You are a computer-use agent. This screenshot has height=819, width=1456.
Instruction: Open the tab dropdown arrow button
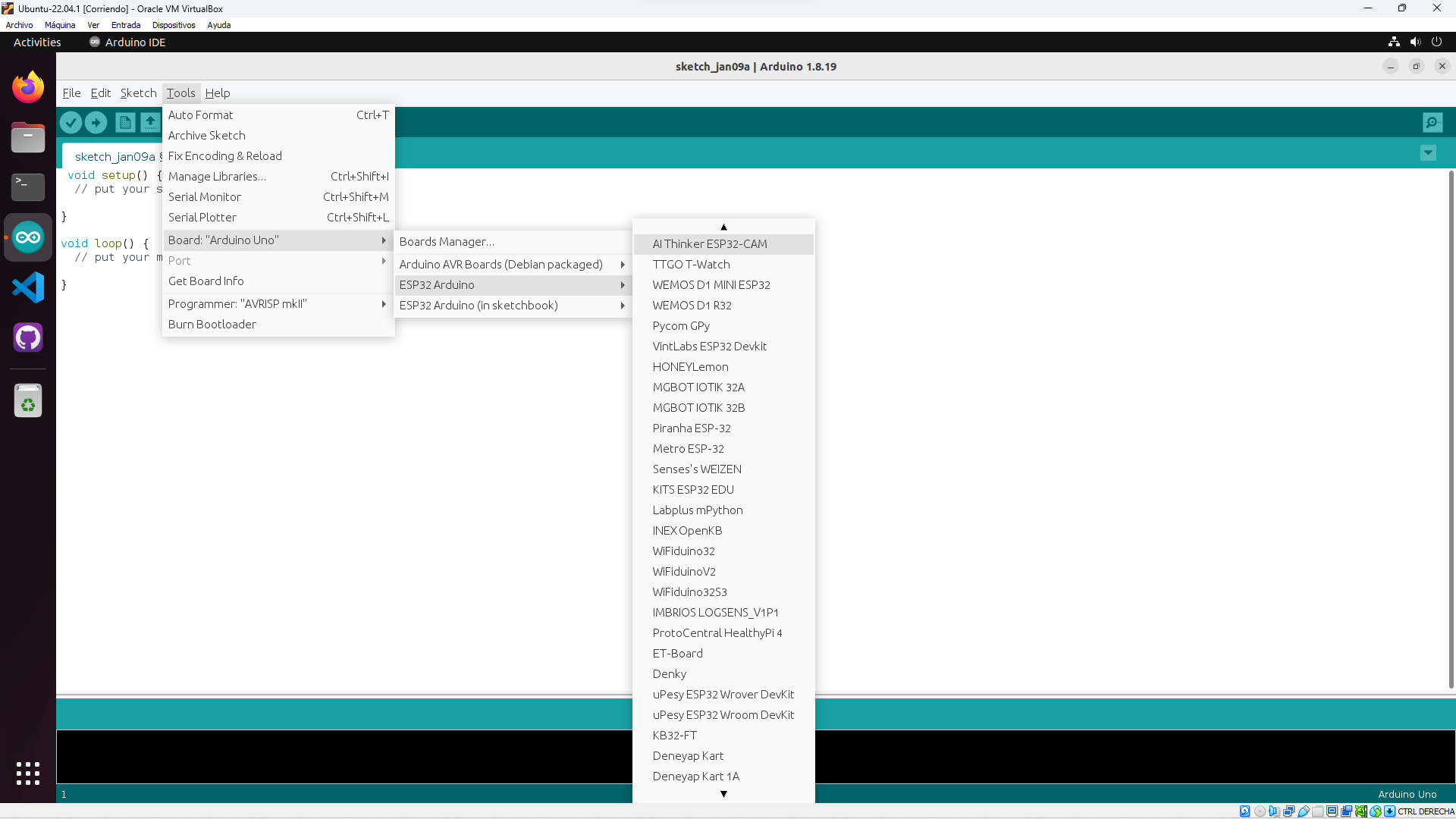1428,153
